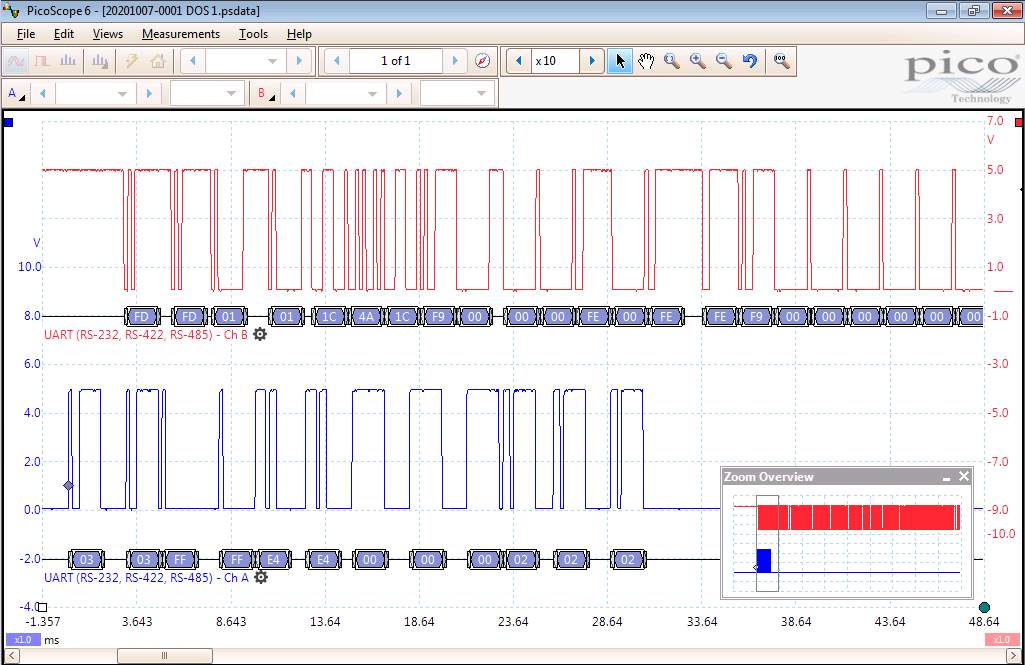Open Channel A options button

(16, 94)
